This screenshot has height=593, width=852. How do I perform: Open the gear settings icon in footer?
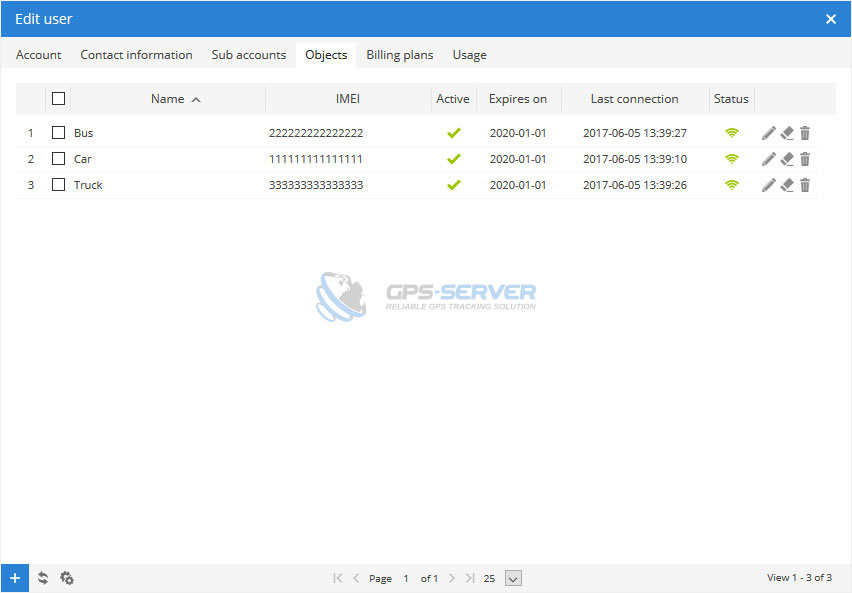(x=67, y=578)
